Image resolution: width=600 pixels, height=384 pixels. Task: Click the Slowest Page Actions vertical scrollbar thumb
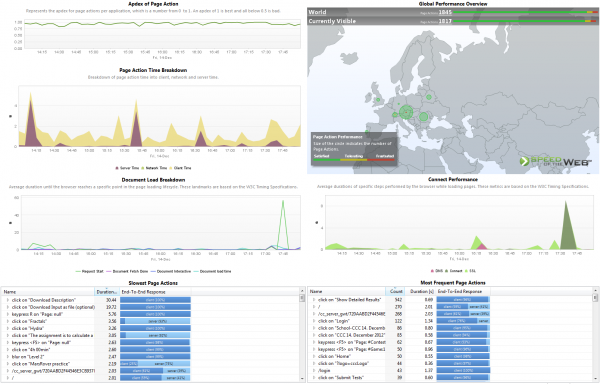coord(303,298)
